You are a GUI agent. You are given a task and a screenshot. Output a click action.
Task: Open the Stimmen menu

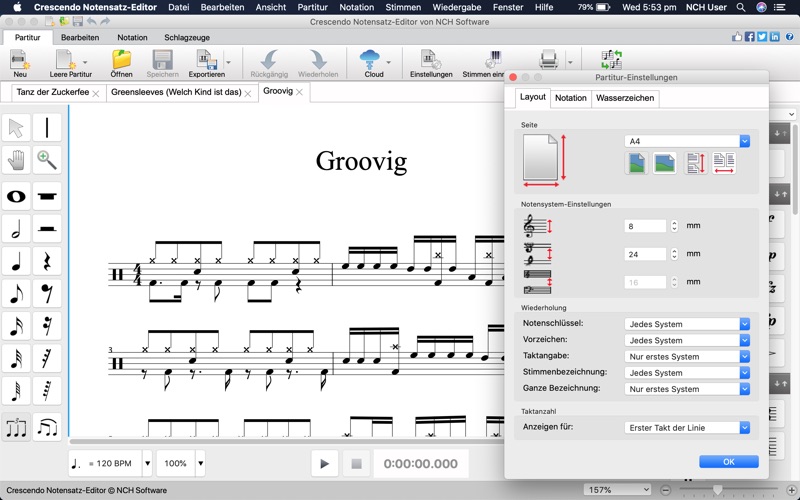coord(403,7)
